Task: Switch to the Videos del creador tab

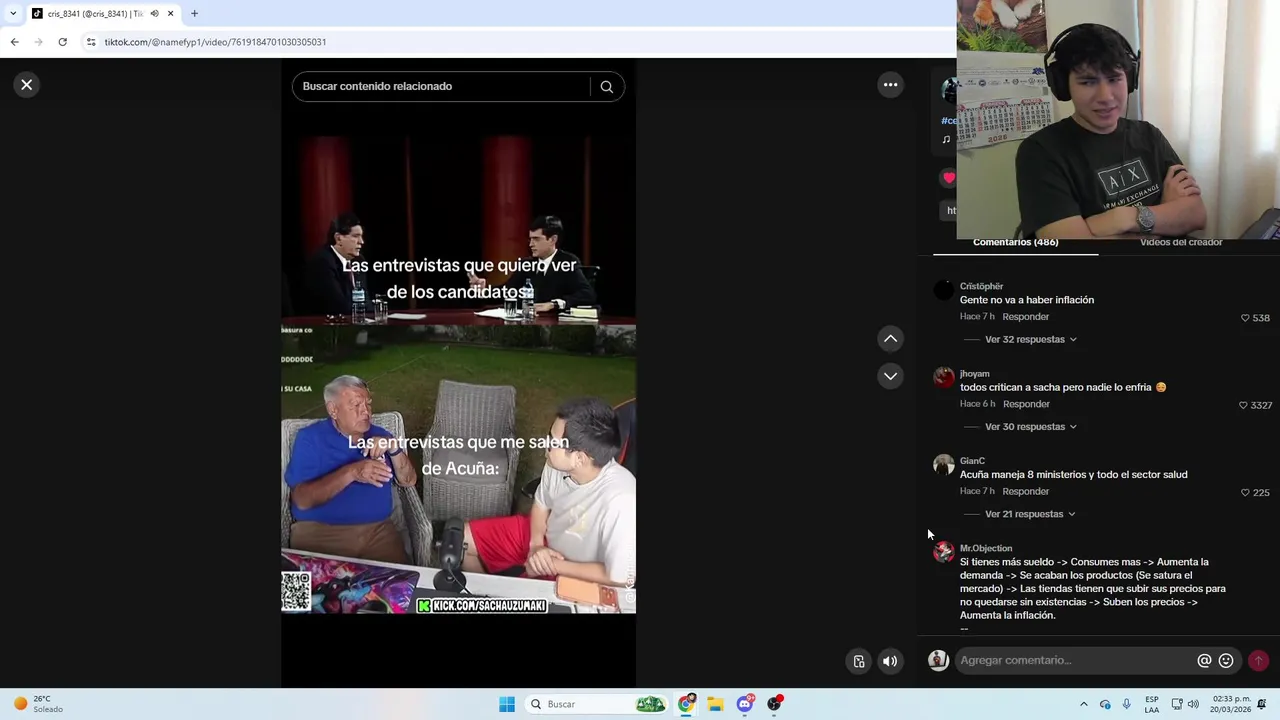Action: coord(1181,243)
